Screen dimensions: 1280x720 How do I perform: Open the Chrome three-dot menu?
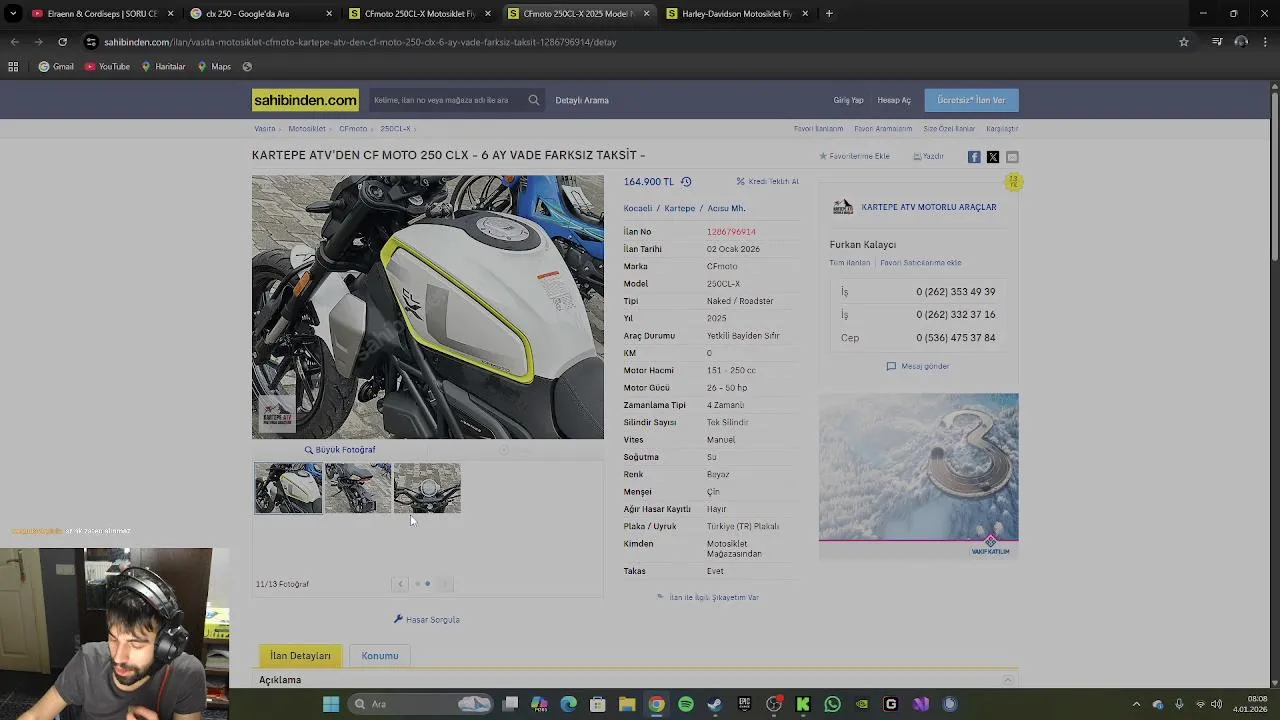point(1266,42)
